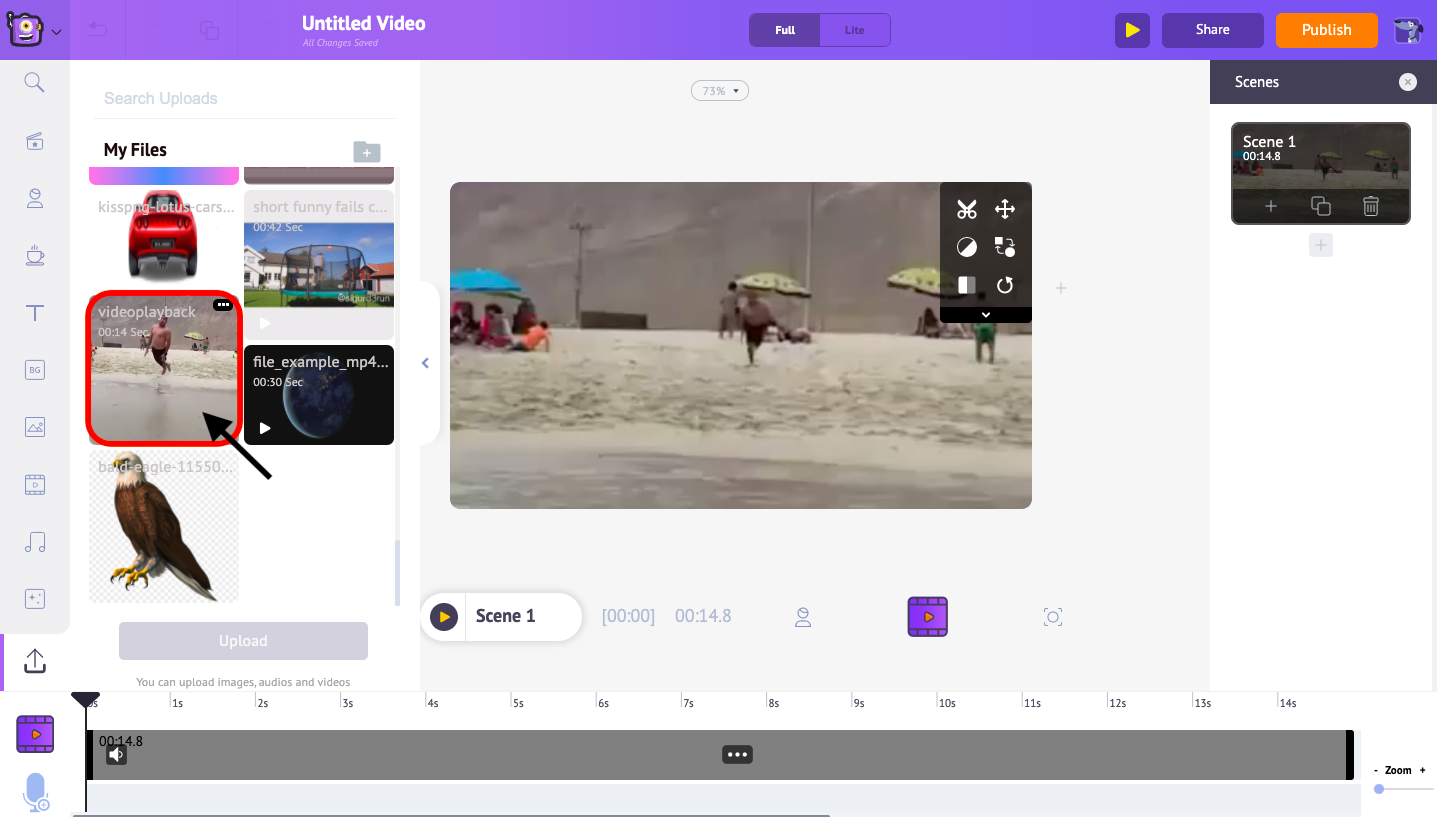Select the move/resize arrows icon
Screen dimensions: 1437x817
point(1005,209)
